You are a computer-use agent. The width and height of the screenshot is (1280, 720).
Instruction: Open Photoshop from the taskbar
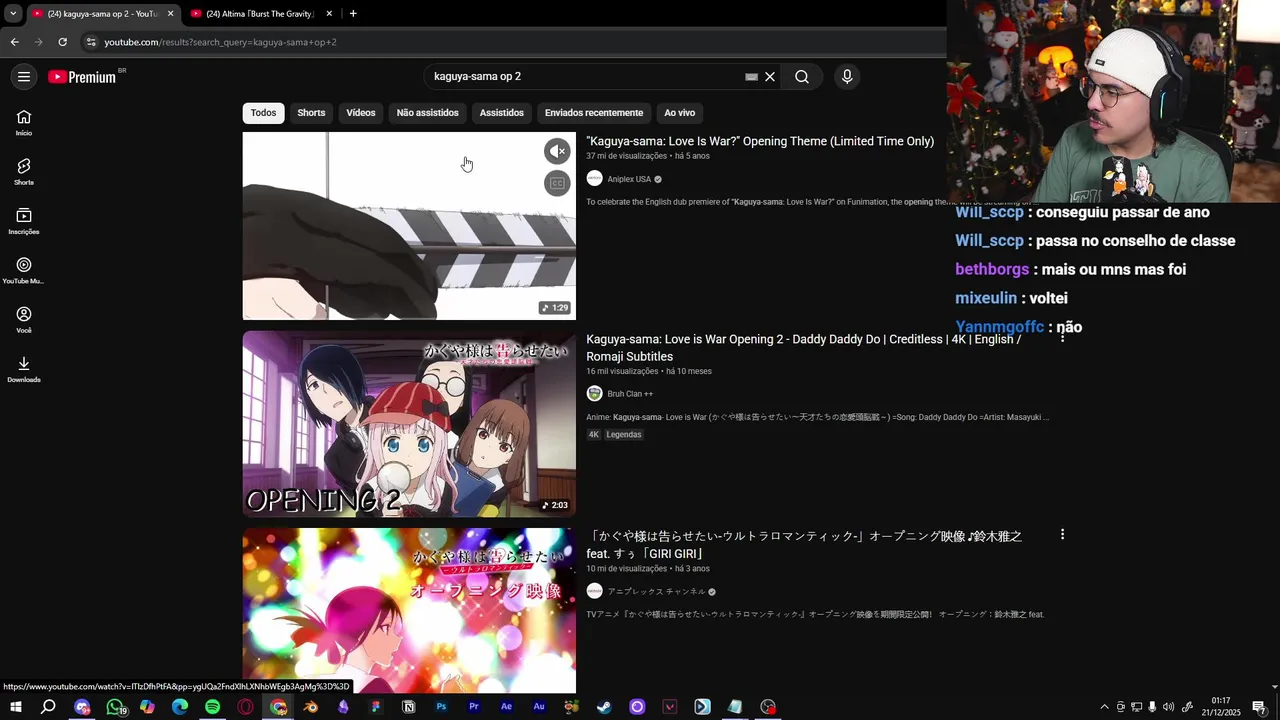[x=441, y=707]
